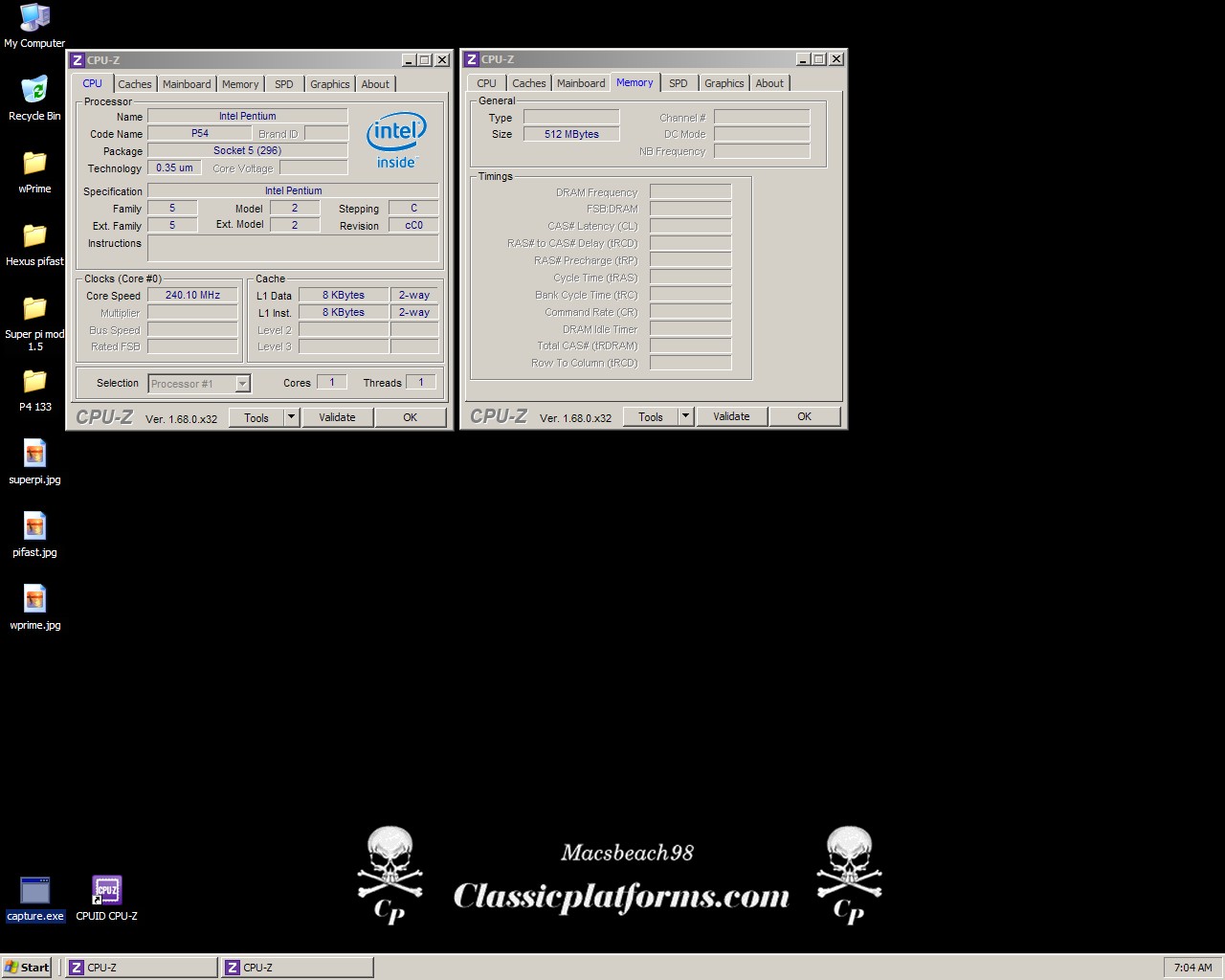Open Mainboard tab in right CPU-Z window

point(581,83)
